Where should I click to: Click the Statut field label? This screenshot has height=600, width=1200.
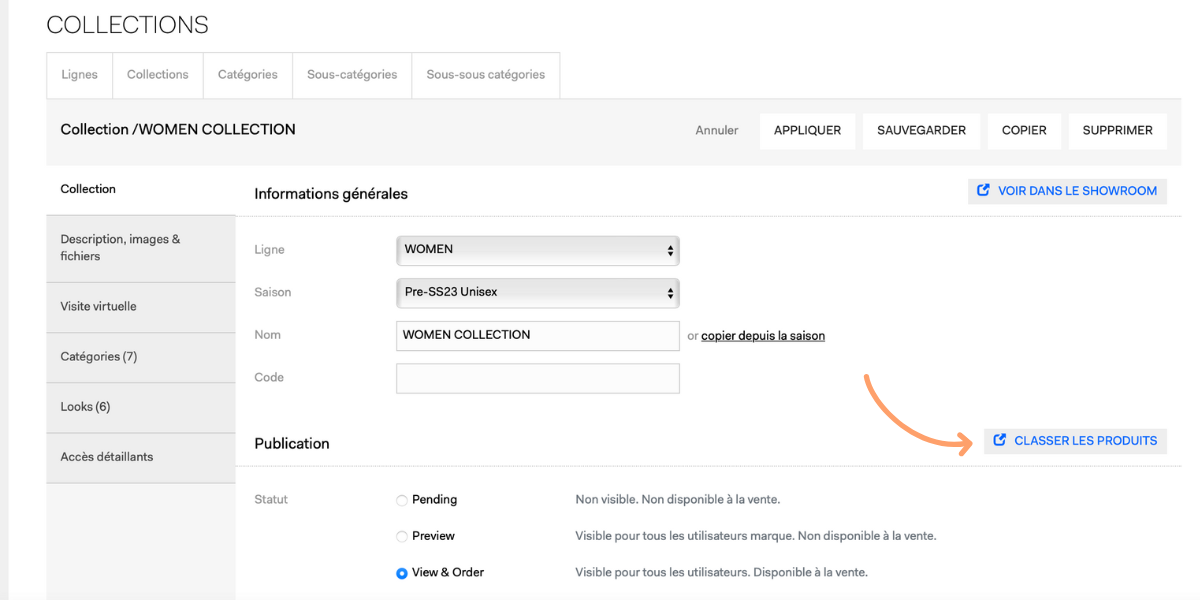click(271, 500)
